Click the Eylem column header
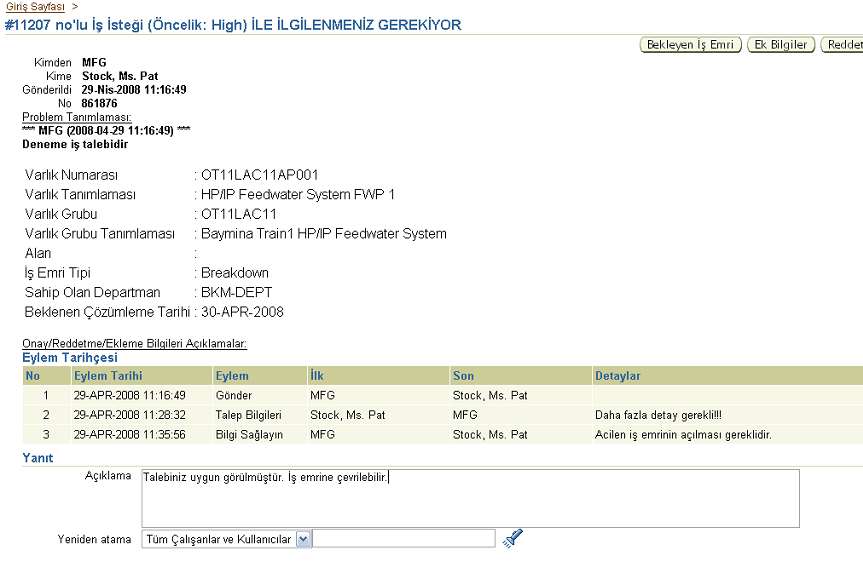The height and width of the screenshot is (574, 863). (232, 376)
